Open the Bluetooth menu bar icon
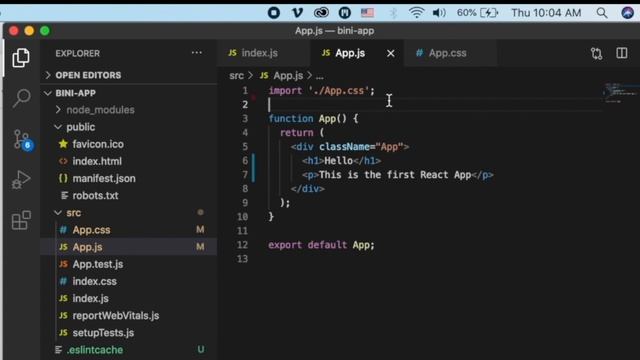640x360 pixels. 393,13
